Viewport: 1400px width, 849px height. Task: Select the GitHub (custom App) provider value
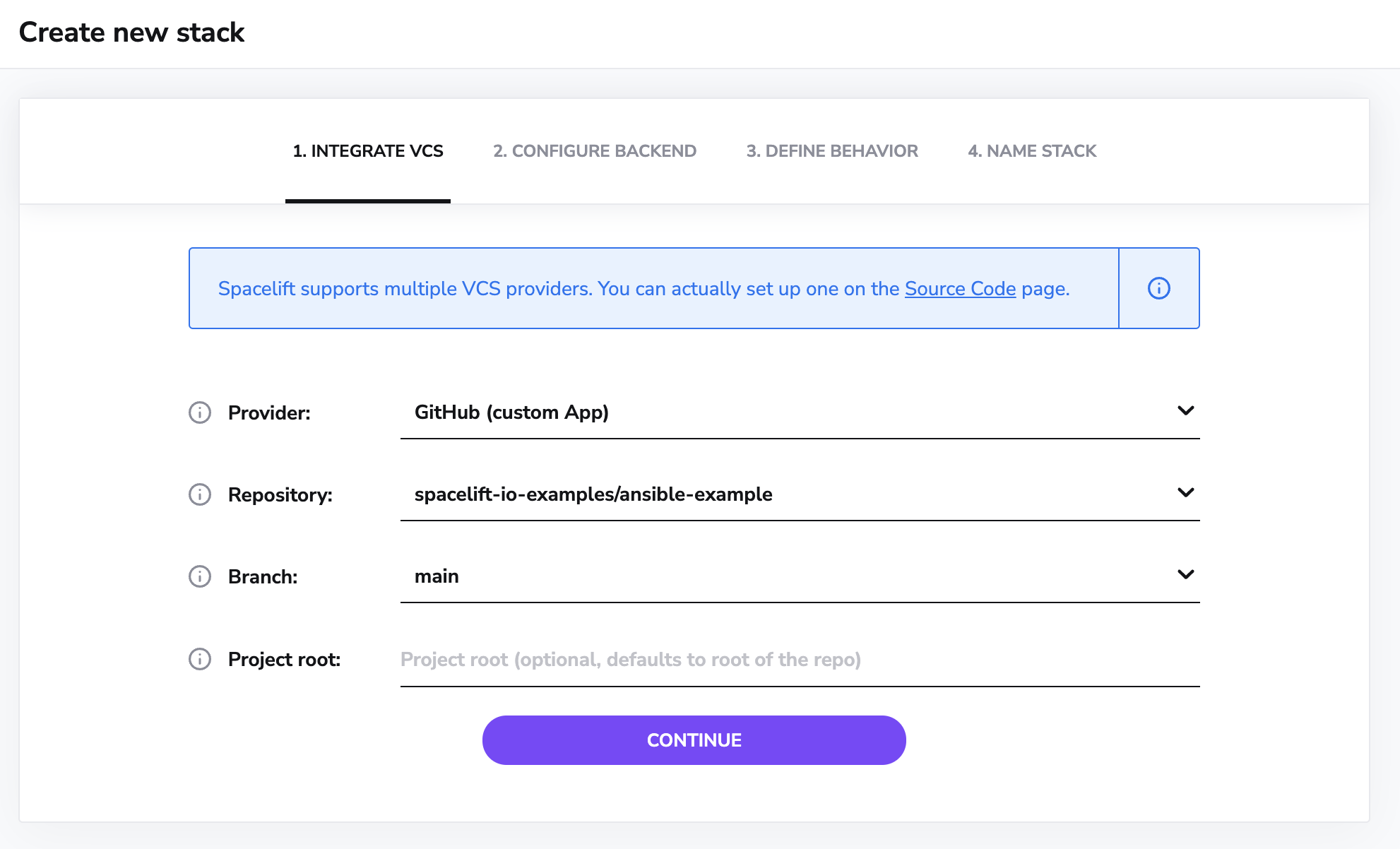point(511,412)
